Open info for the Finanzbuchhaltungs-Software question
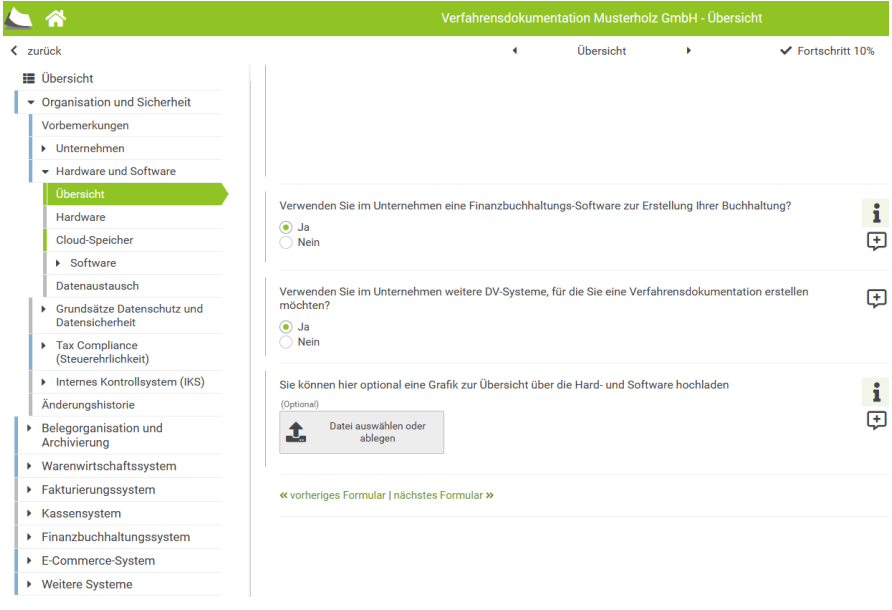The height and width of the screenshot is (610, 892). click(x=876, y=213)
